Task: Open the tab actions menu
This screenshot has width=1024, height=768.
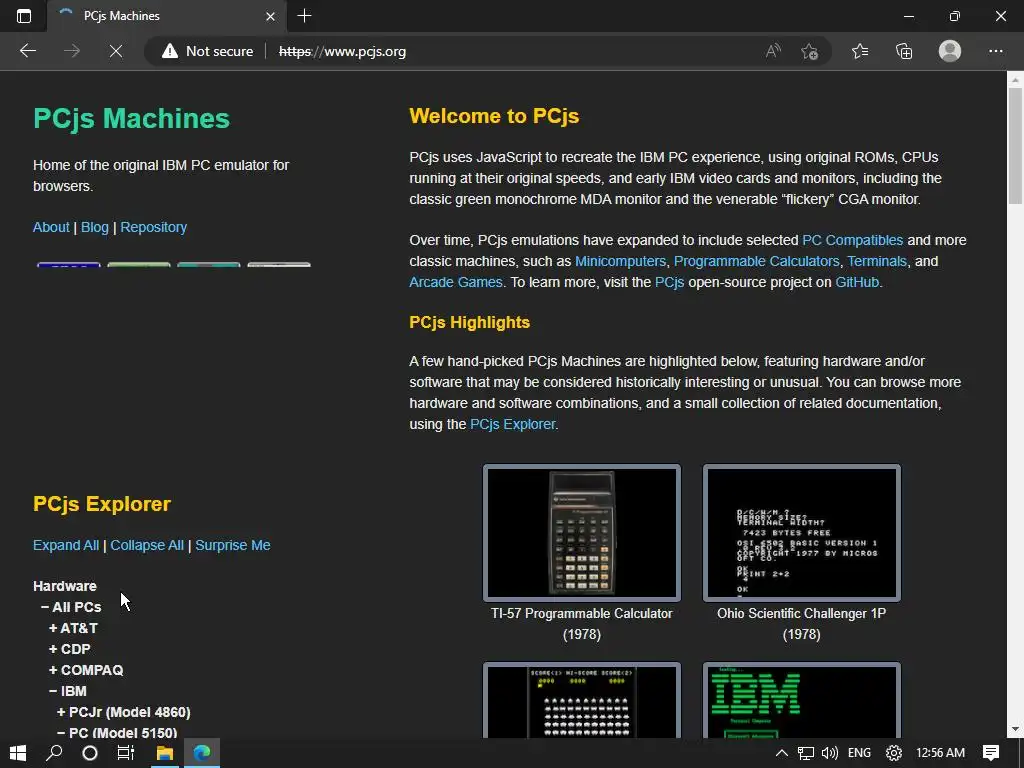Action: pyautogui.click(x=24, y=16)
